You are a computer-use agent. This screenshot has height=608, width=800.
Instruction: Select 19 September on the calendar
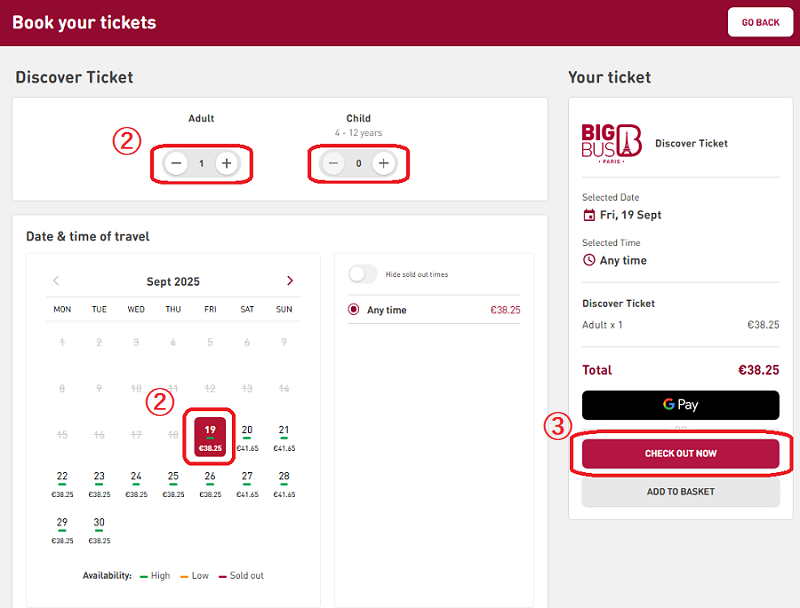(x=210, y=437)
